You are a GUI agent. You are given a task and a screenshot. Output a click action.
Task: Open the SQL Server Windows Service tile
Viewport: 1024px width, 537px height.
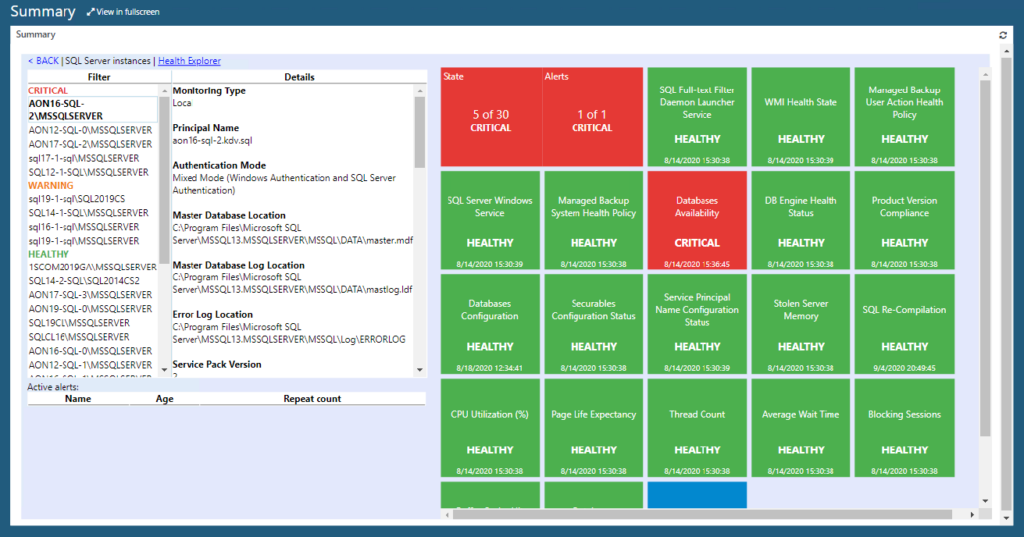490,220
